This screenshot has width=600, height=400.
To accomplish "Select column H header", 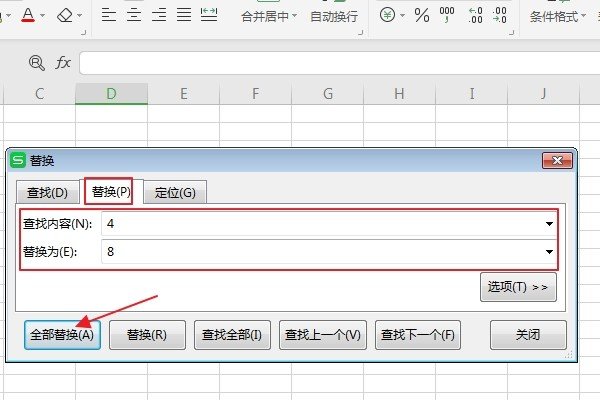I will [x=399, y=94].
